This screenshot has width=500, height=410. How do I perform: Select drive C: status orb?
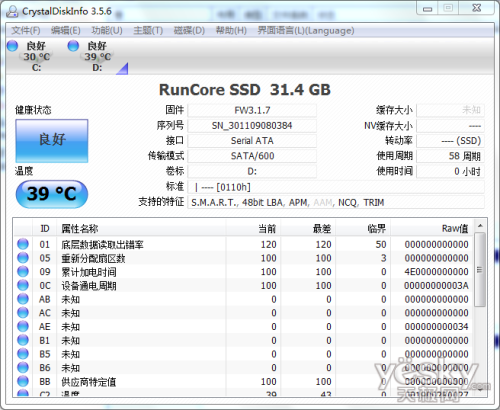pos(12,46)
